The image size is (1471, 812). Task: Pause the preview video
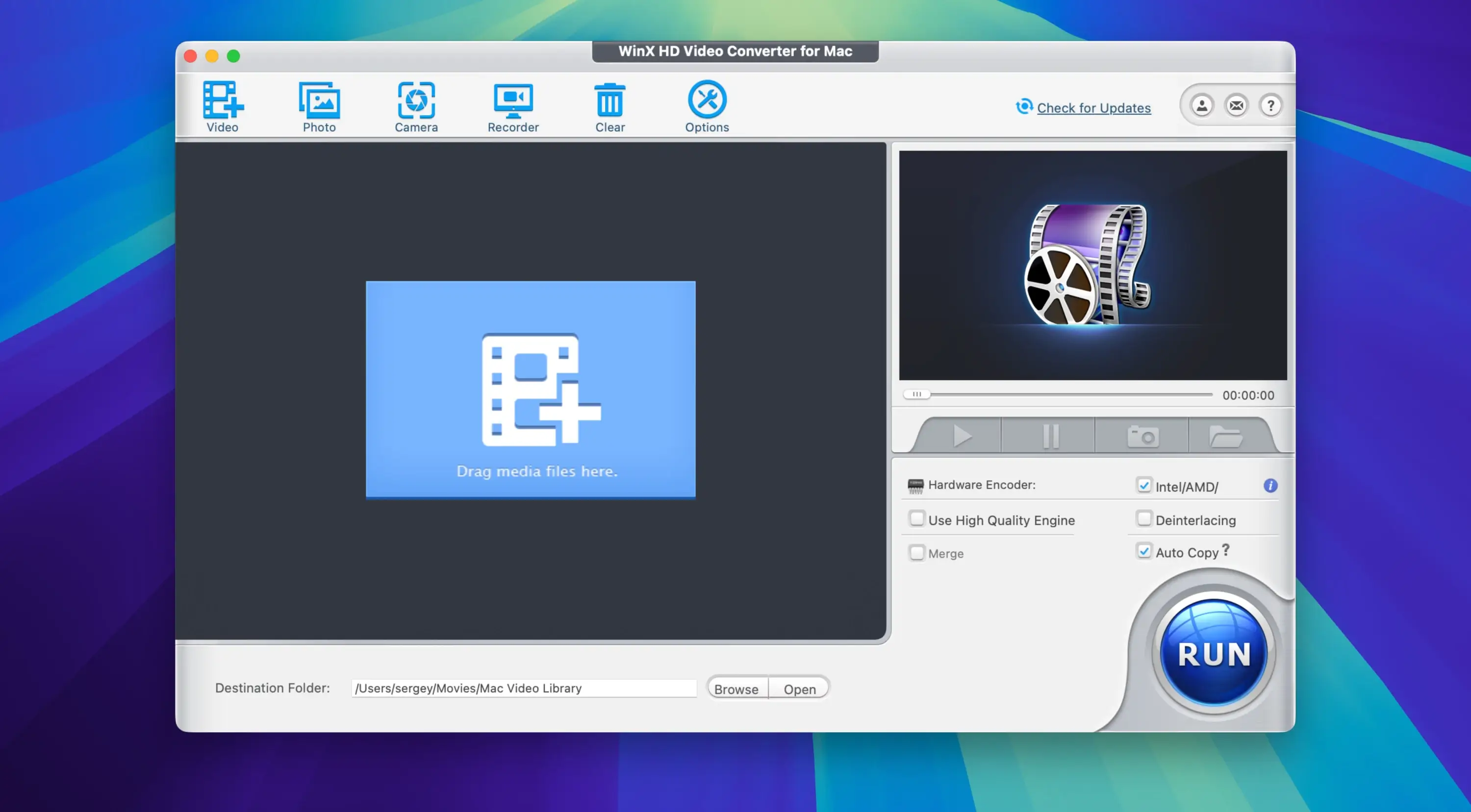pyautogui.click(x=1050, y=437)
